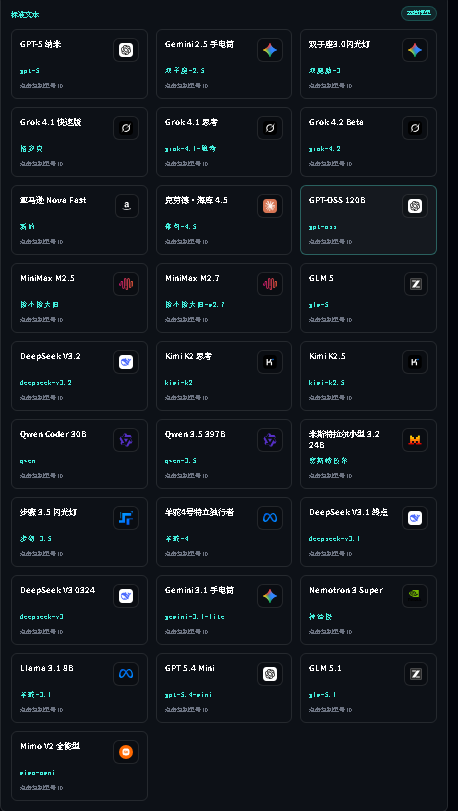Image resolution: width=458 pixels, height=811 pixels.
Task: Click the "grok-4.2" model ID text
Action: (325, 149)
